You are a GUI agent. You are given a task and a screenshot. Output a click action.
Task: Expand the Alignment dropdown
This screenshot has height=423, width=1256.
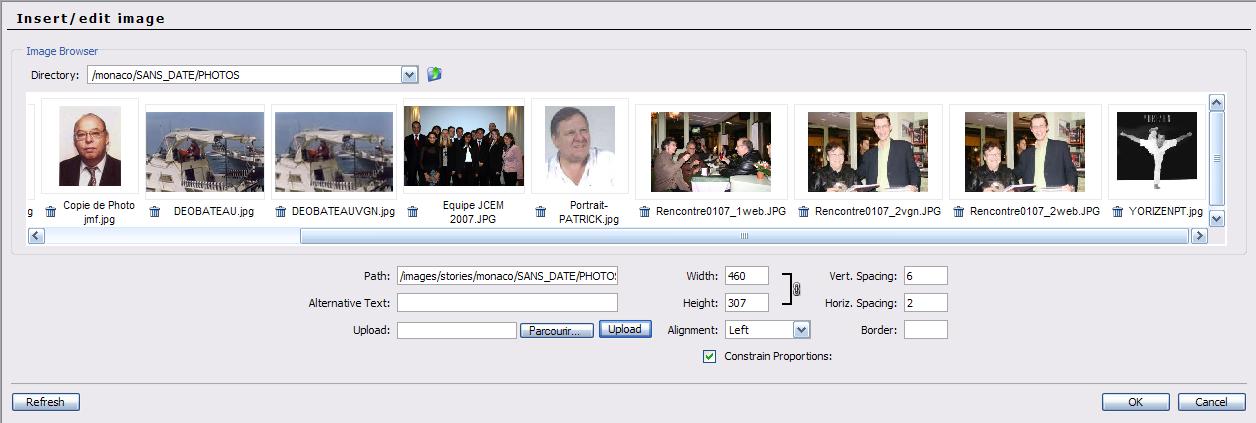pos(801,329)
